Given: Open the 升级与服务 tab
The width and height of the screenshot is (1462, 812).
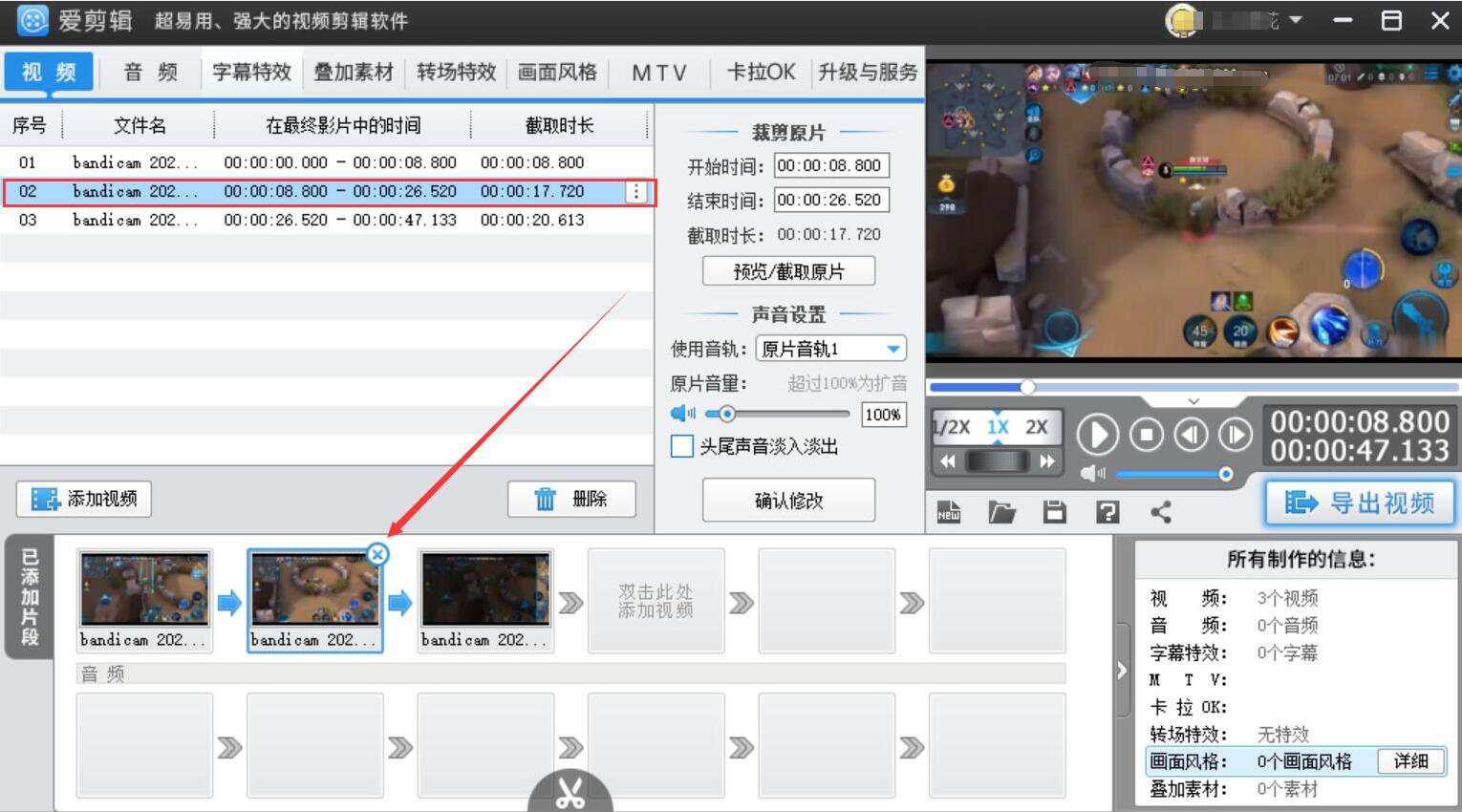Looking at the screenshot, I should (x=868, y=73).
